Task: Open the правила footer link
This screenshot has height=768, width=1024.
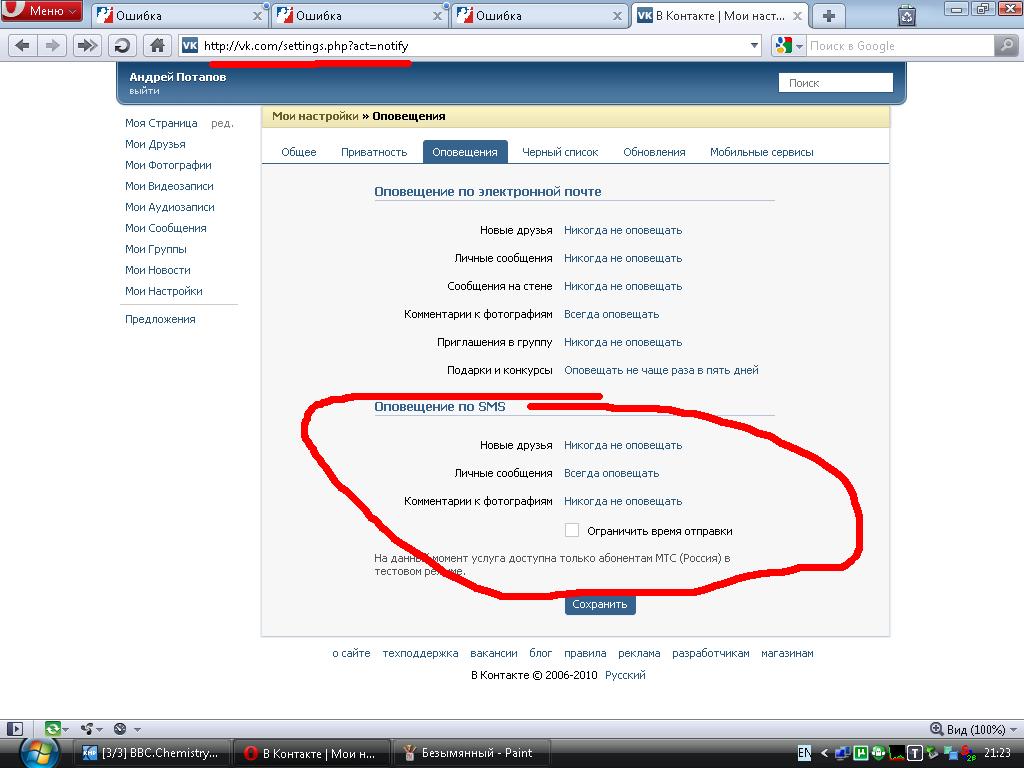Action: (x=585, y=653)
